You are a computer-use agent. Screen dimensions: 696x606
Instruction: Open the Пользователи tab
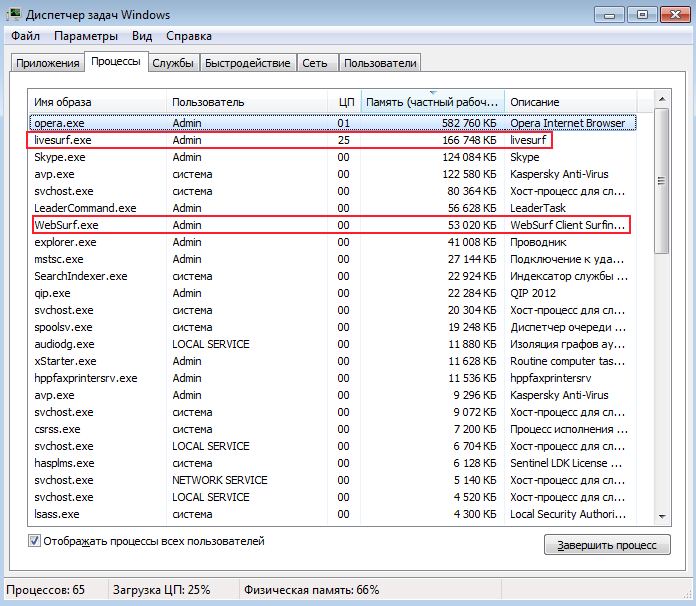[x=380, y=63]
